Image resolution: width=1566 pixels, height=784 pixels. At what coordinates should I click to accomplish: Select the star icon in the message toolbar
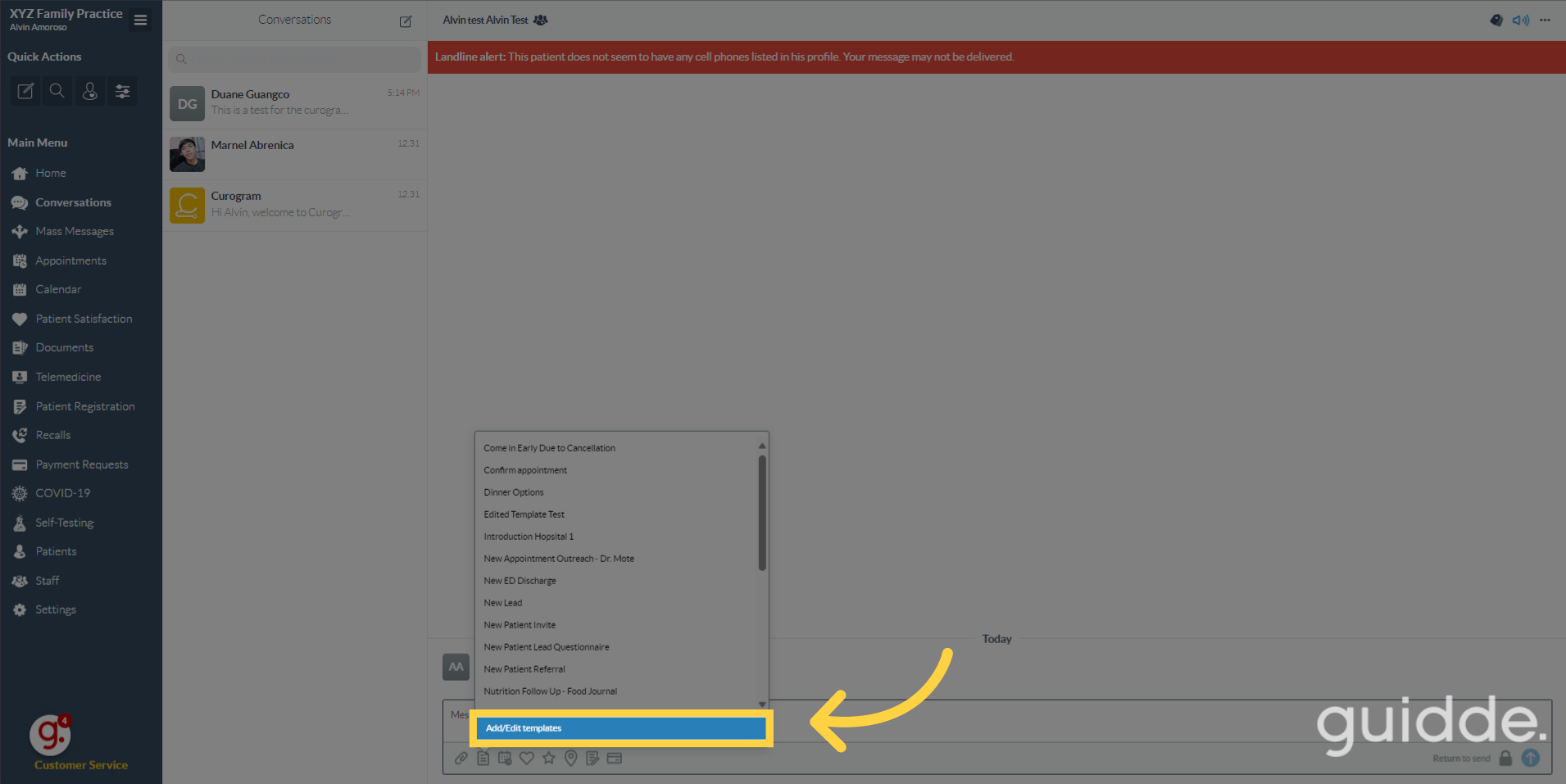549,758
